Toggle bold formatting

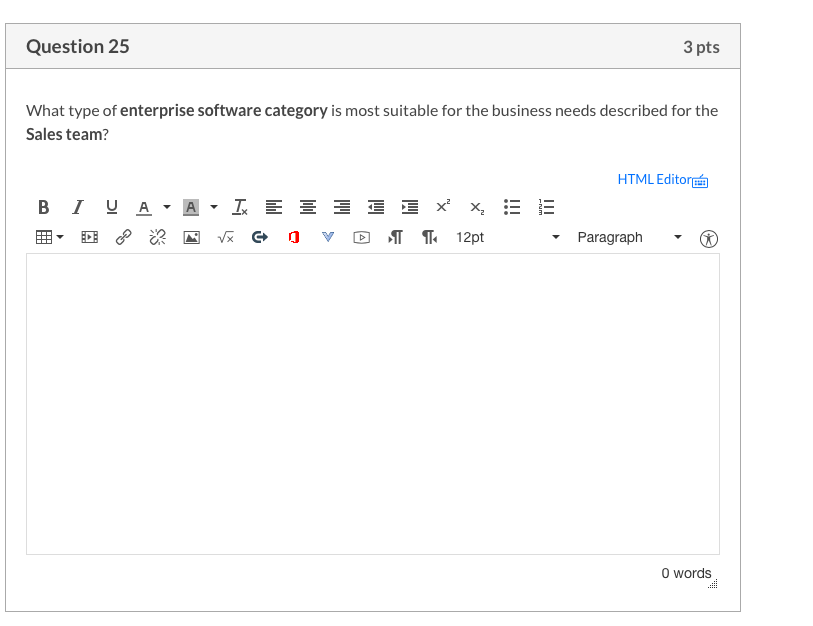pos(44,207)
